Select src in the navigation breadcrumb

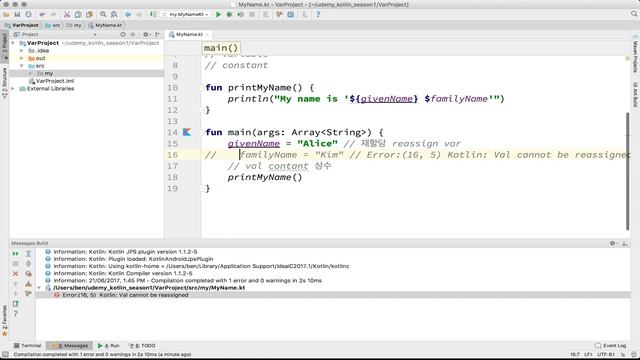53,25
